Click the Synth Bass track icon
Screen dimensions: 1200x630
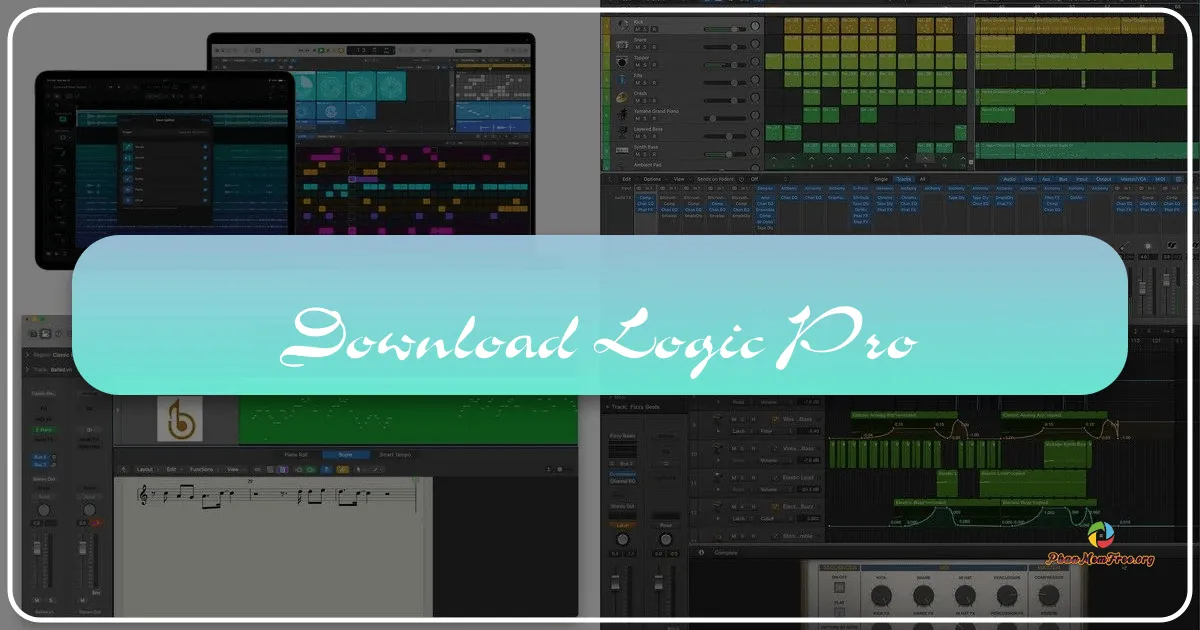(622, 149)
